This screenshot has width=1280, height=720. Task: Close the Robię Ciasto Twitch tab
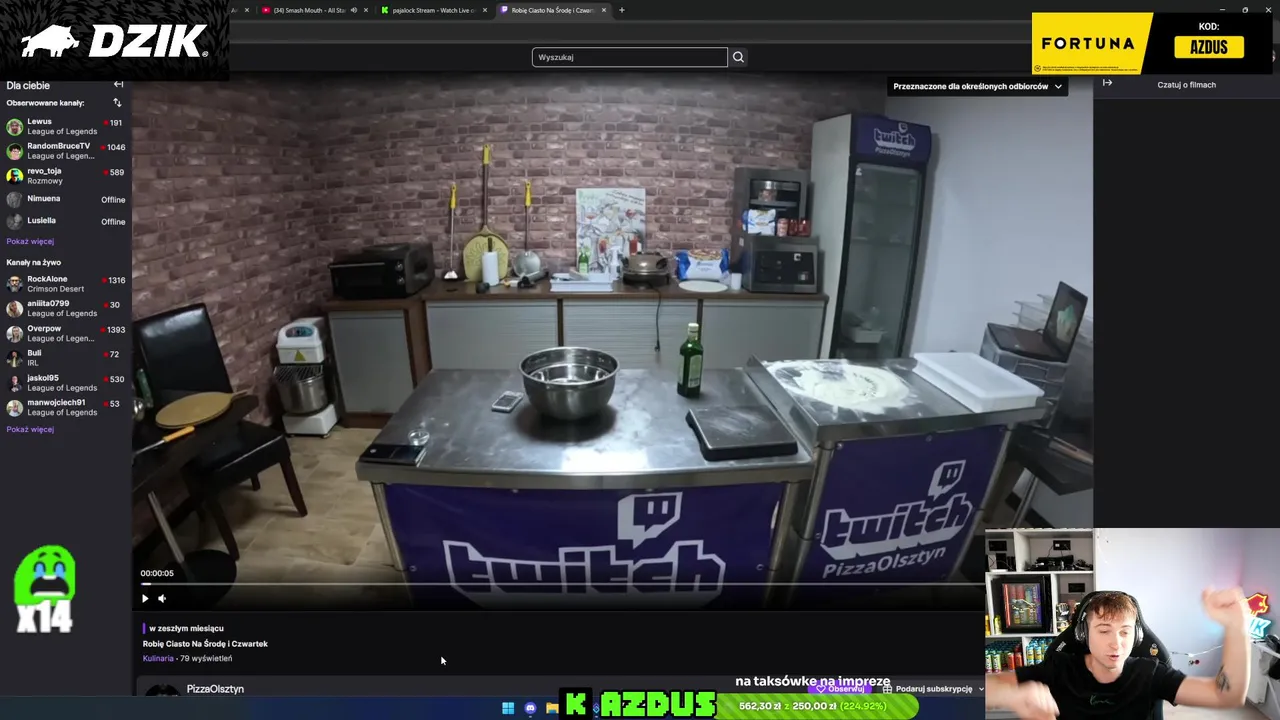point(604,10)
